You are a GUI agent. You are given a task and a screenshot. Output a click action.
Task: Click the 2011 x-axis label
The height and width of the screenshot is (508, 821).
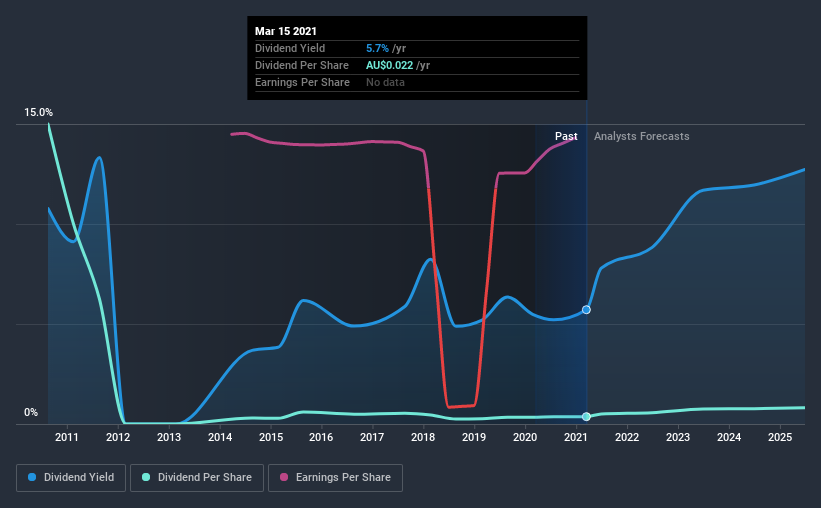point(67,437)
